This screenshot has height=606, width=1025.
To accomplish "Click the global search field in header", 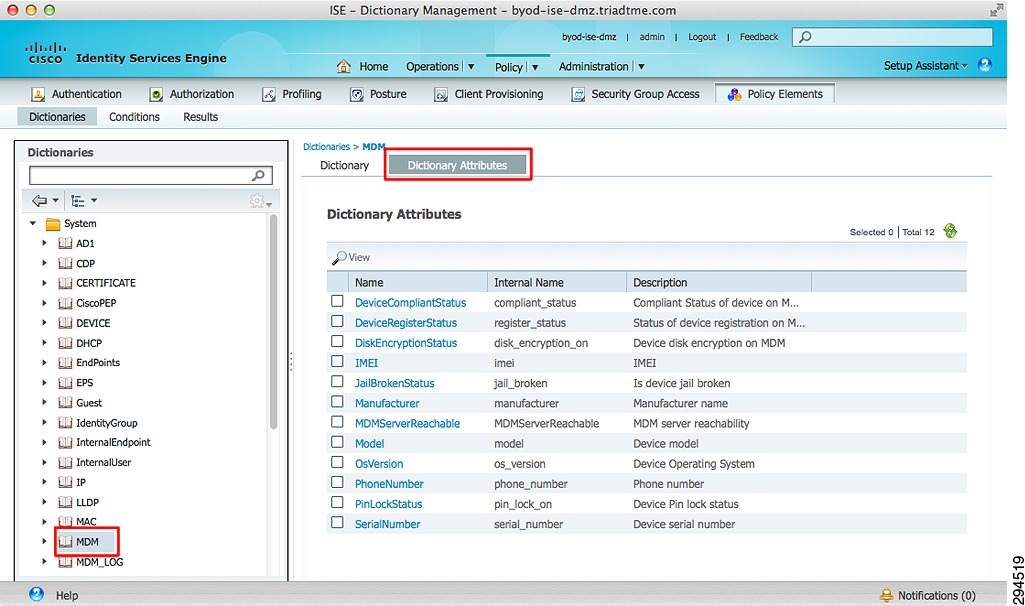I will coord(892,37).
